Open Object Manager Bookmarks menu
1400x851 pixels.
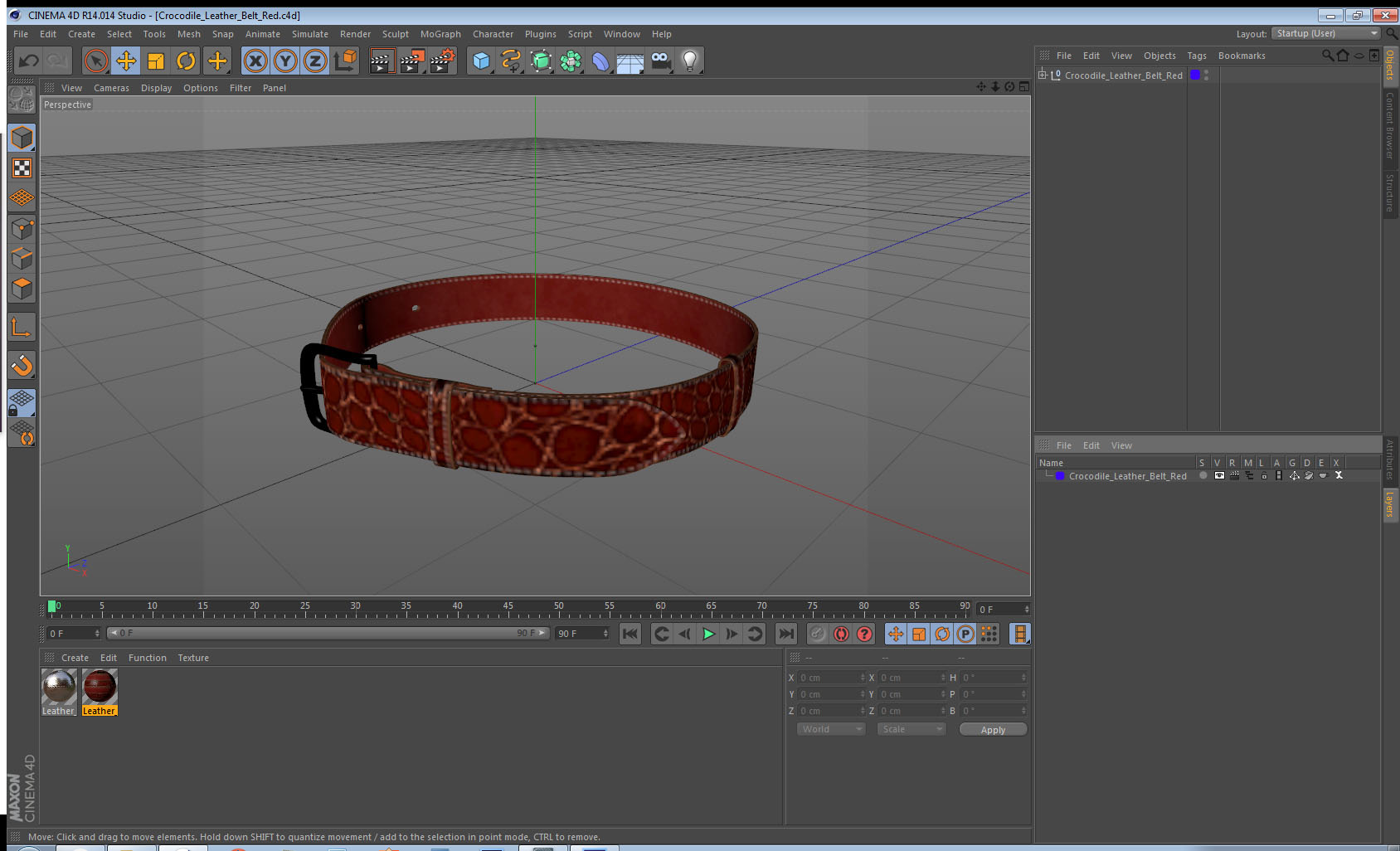[1242, 56]
